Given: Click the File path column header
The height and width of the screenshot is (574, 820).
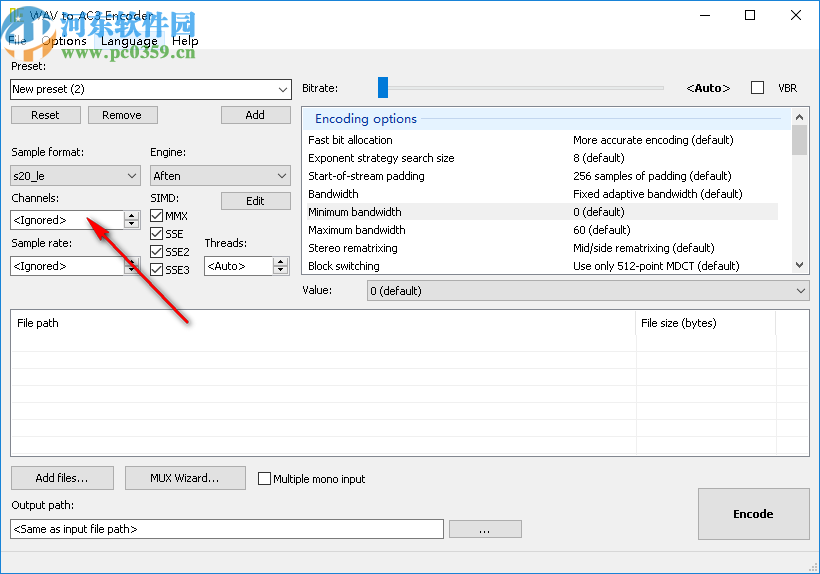Looking at the screenshot, I should pos(323,323).
